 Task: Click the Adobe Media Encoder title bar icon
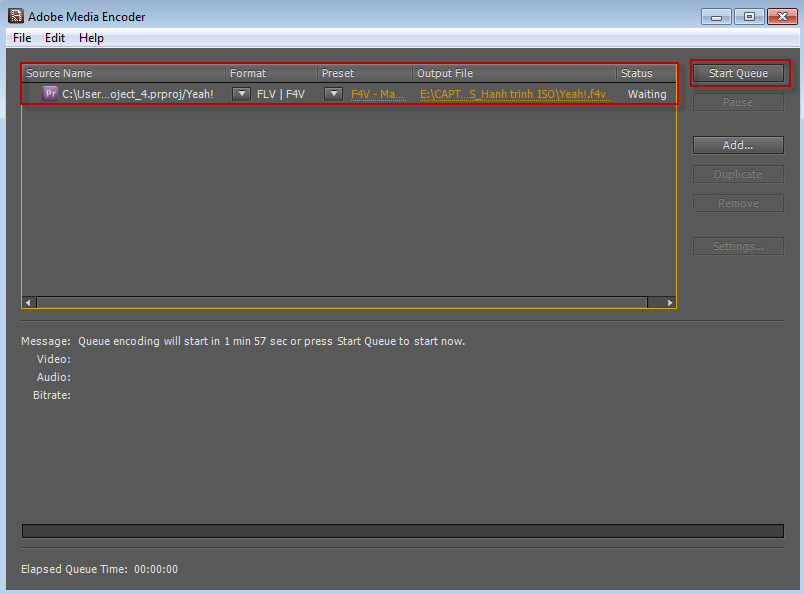(15, 16)
